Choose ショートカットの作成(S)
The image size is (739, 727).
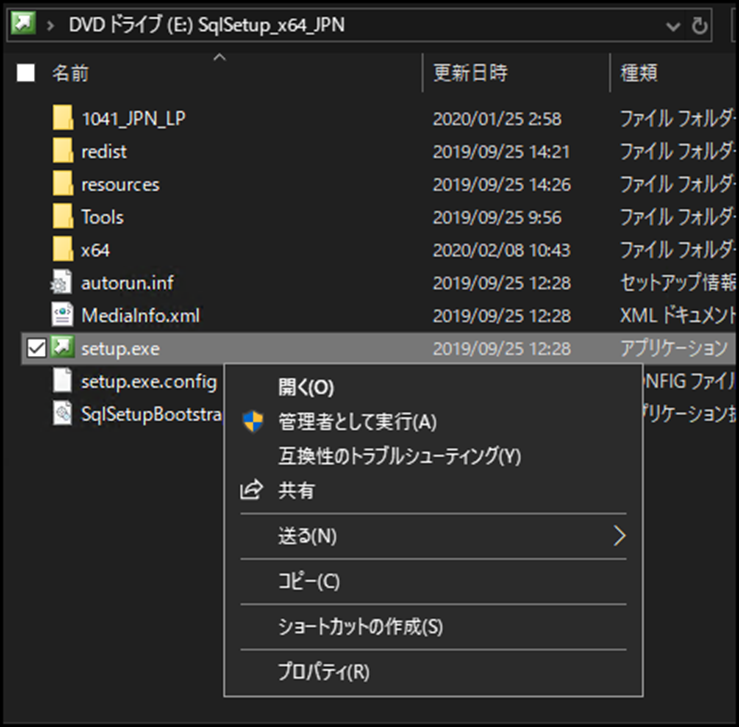[360, 627]
